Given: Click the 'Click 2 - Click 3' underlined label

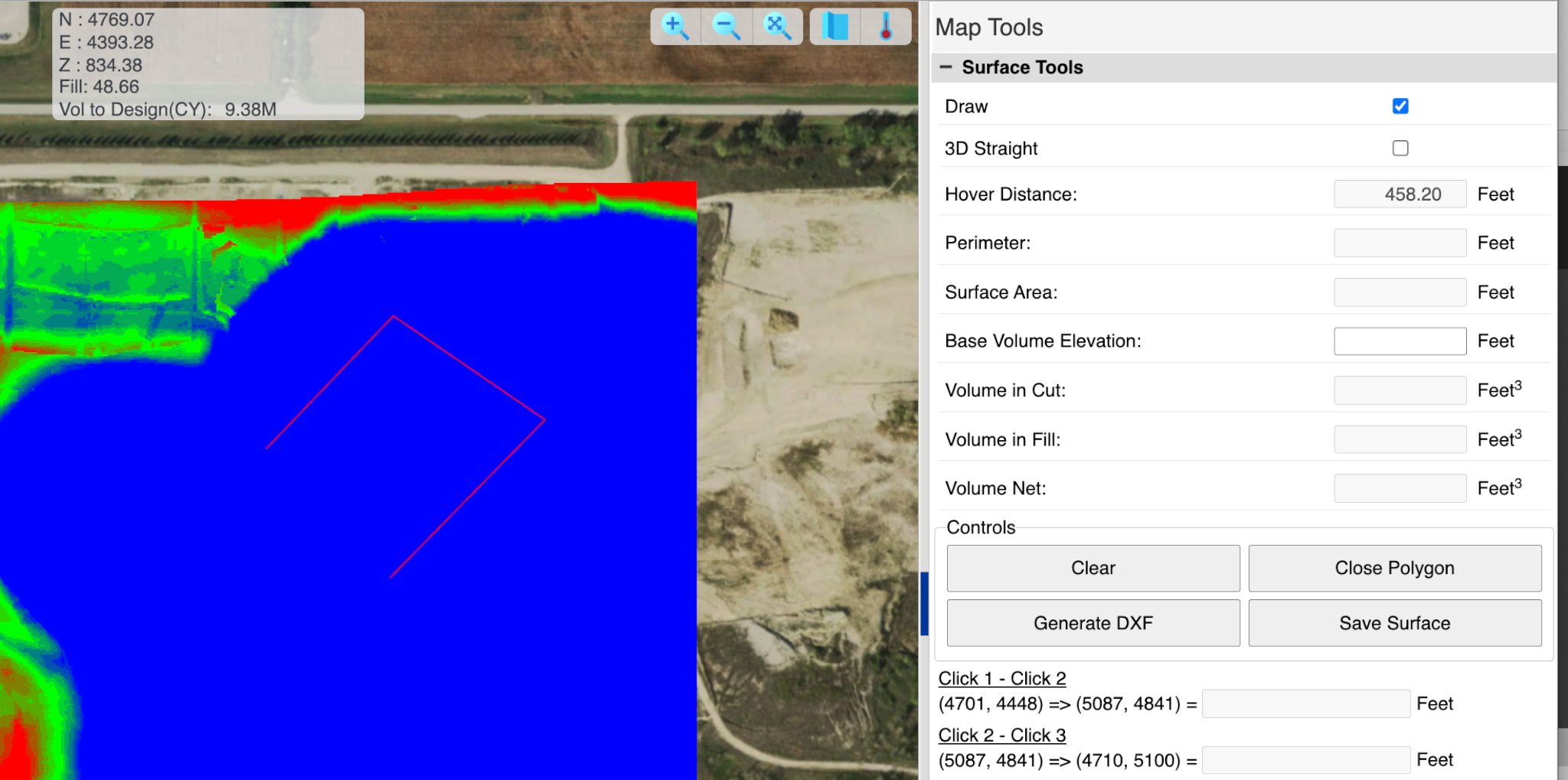Looking at the screenshot, I should click(x=1002, y=735).
